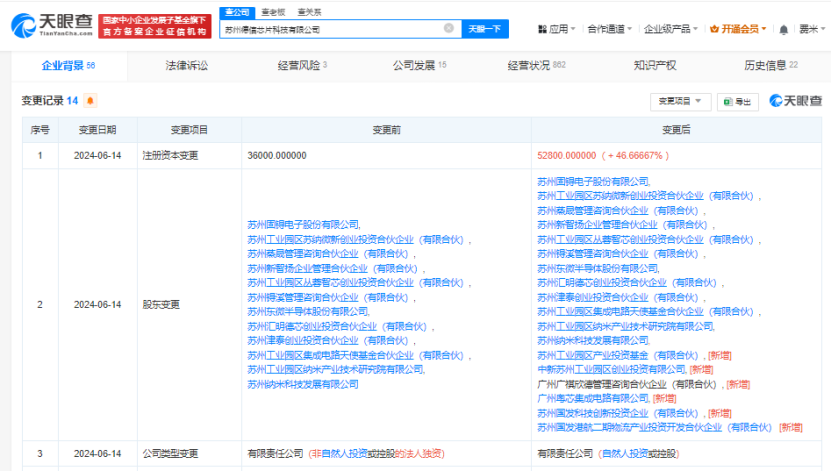Expand the 应用 menu

556,29
